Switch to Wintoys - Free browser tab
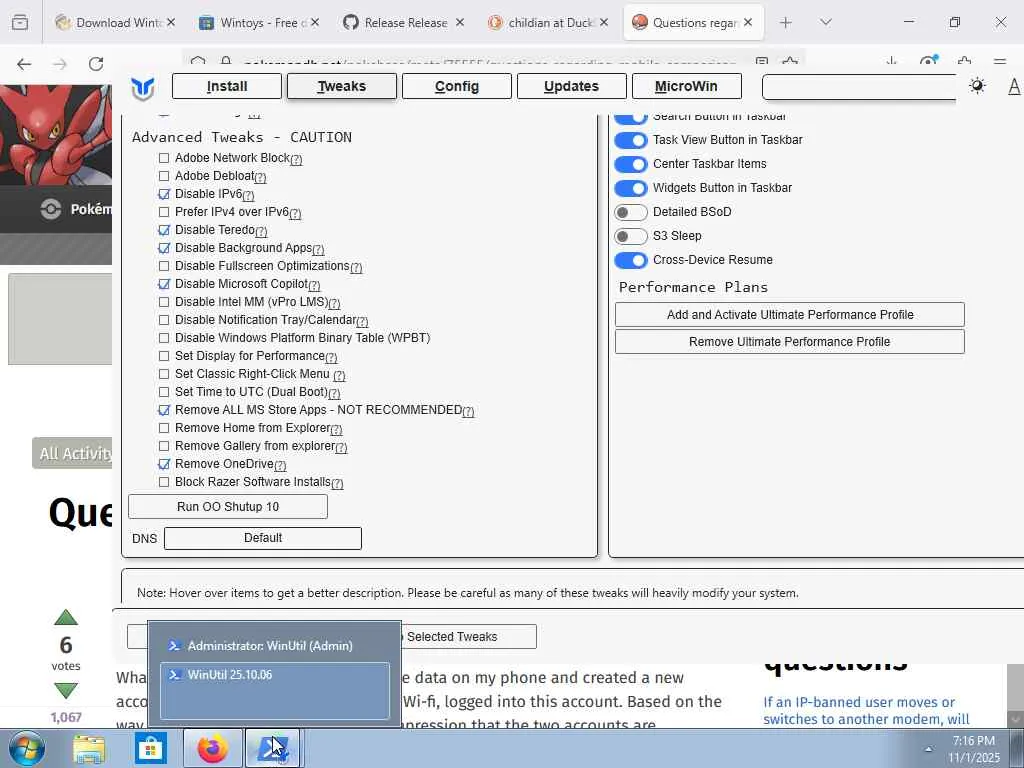This screenshot has height=768, width=1024. pyautogui.click(x=259, y=23)
